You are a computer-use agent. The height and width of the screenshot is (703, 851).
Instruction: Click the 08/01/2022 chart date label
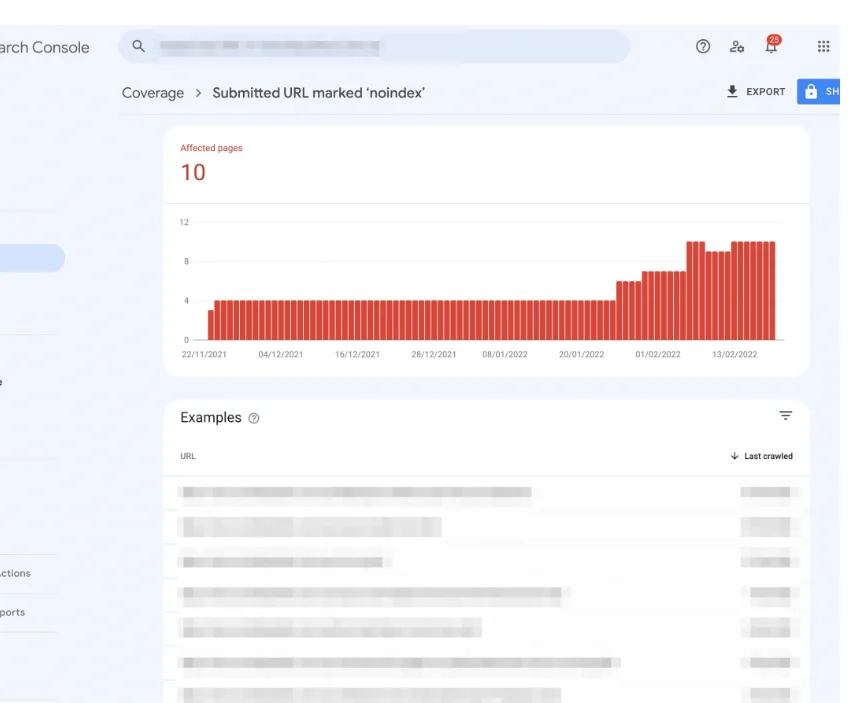[505, 354]
